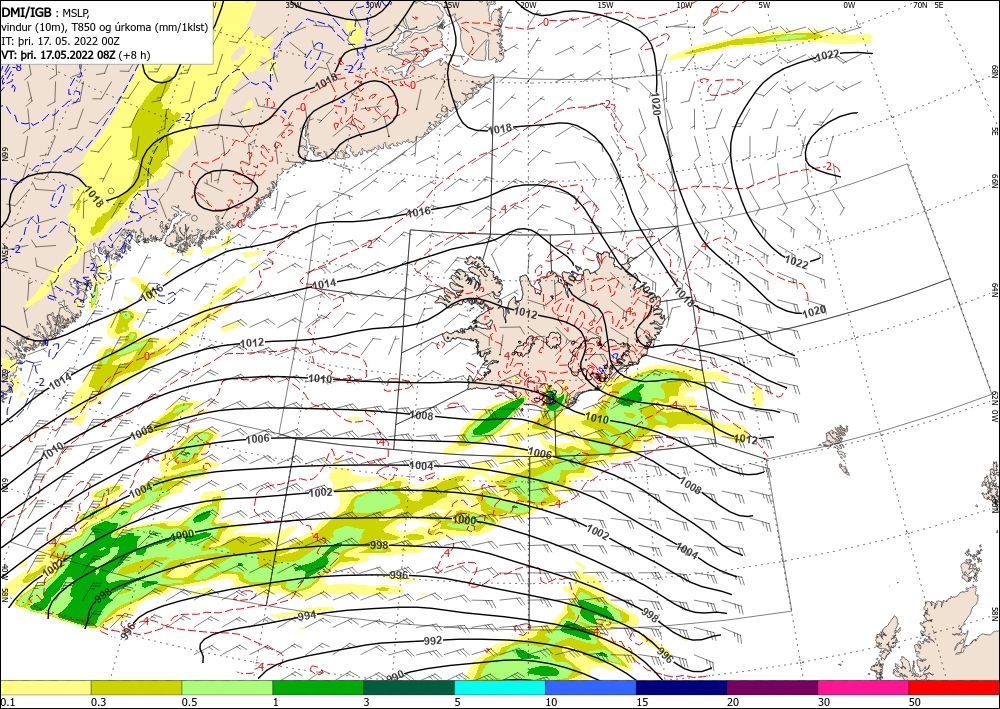This screenshot has width=1000, height=709.
Task: Click the 'DMI/IGB' title text
Action: point(26,12)
